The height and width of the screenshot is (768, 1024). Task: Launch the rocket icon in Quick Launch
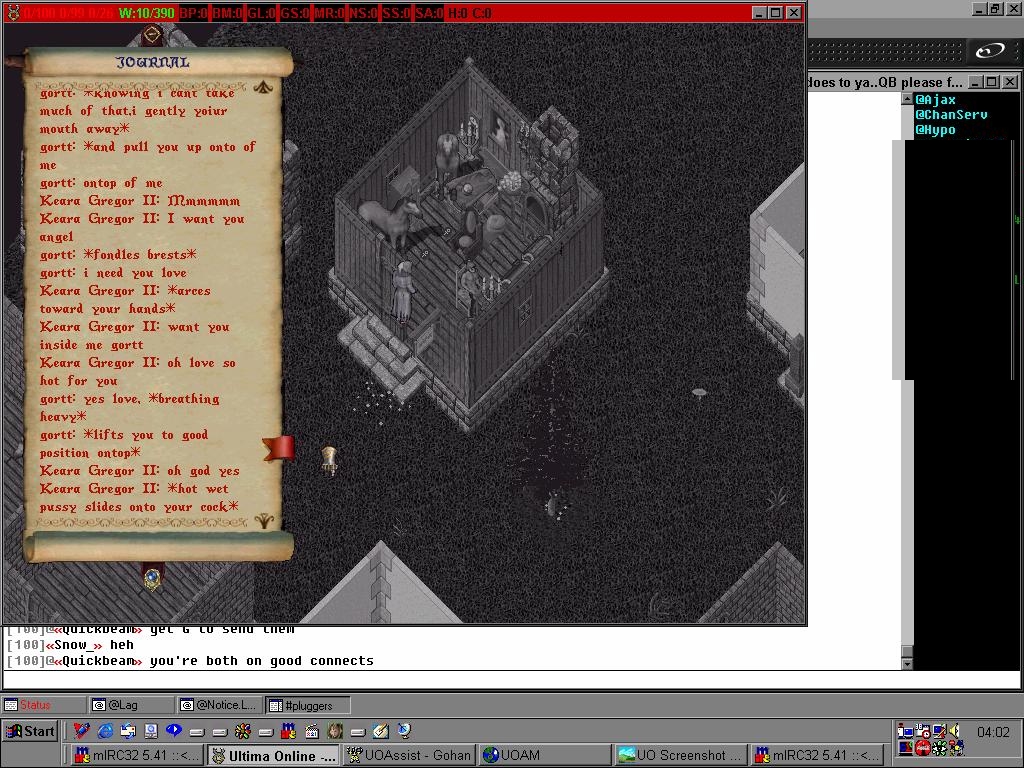[82, 731]
